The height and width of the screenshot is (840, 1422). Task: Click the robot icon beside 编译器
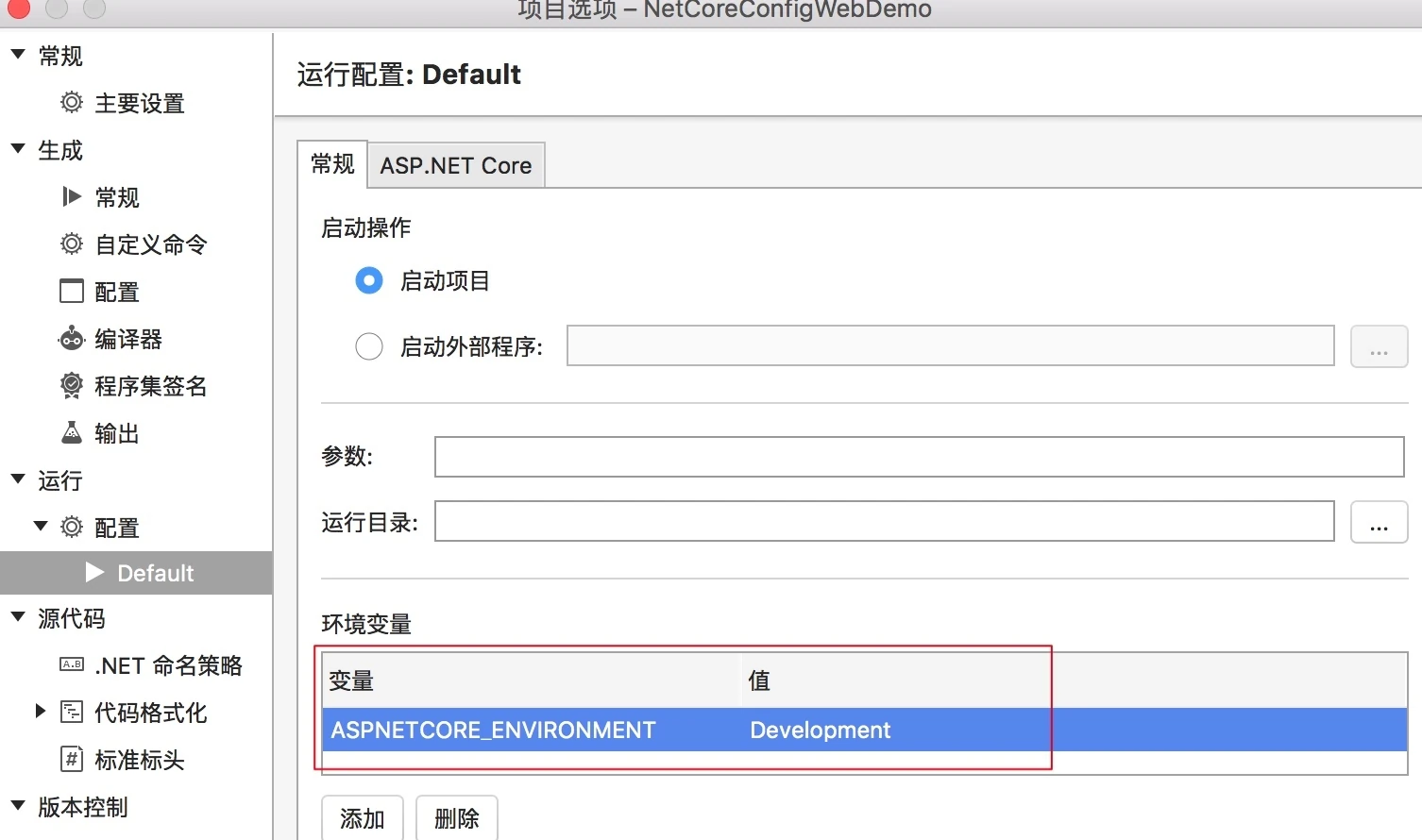(x=72, y=338)
